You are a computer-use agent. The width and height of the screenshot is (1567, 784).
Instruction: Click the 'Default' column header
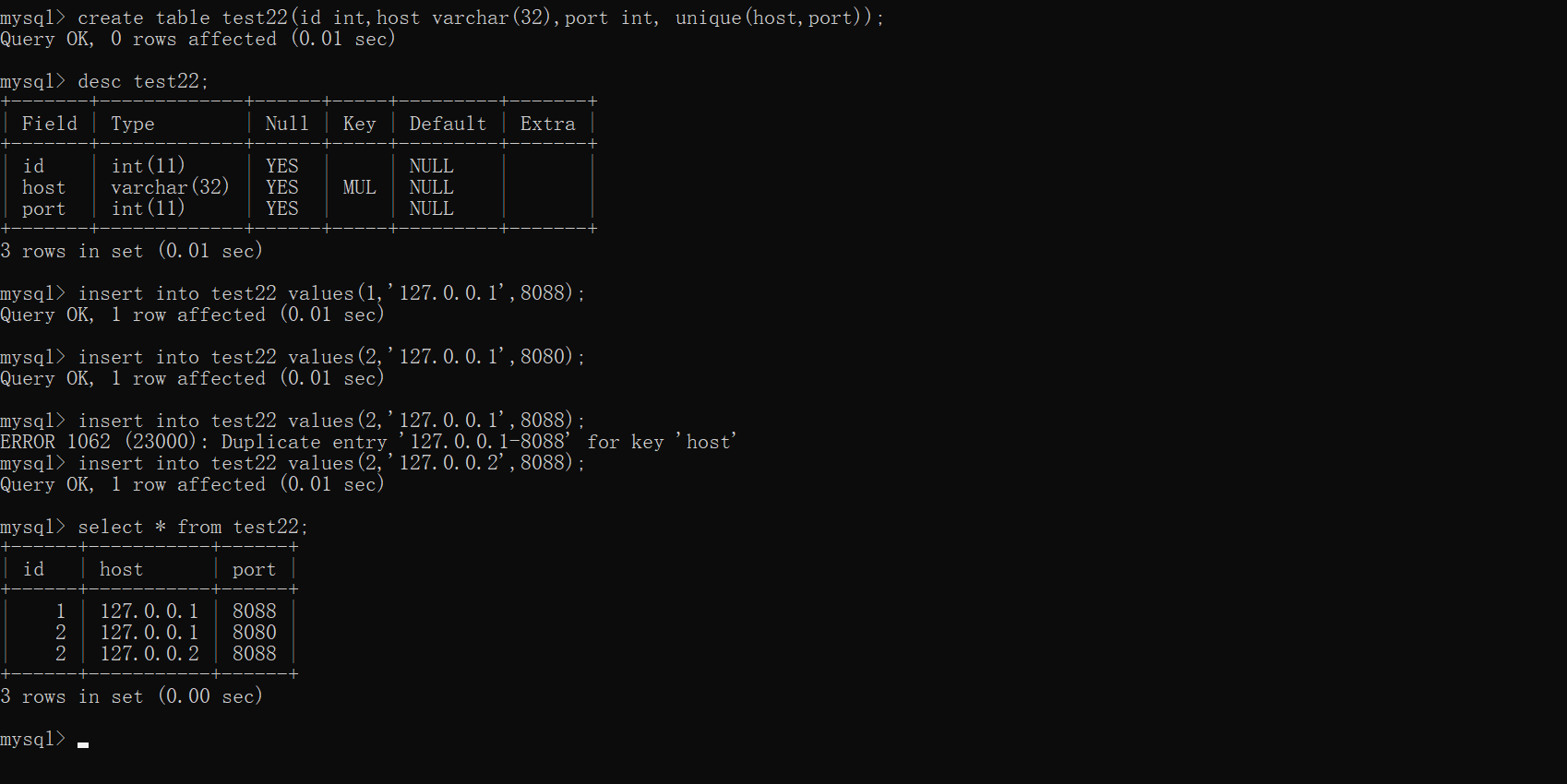pos(448,124)
